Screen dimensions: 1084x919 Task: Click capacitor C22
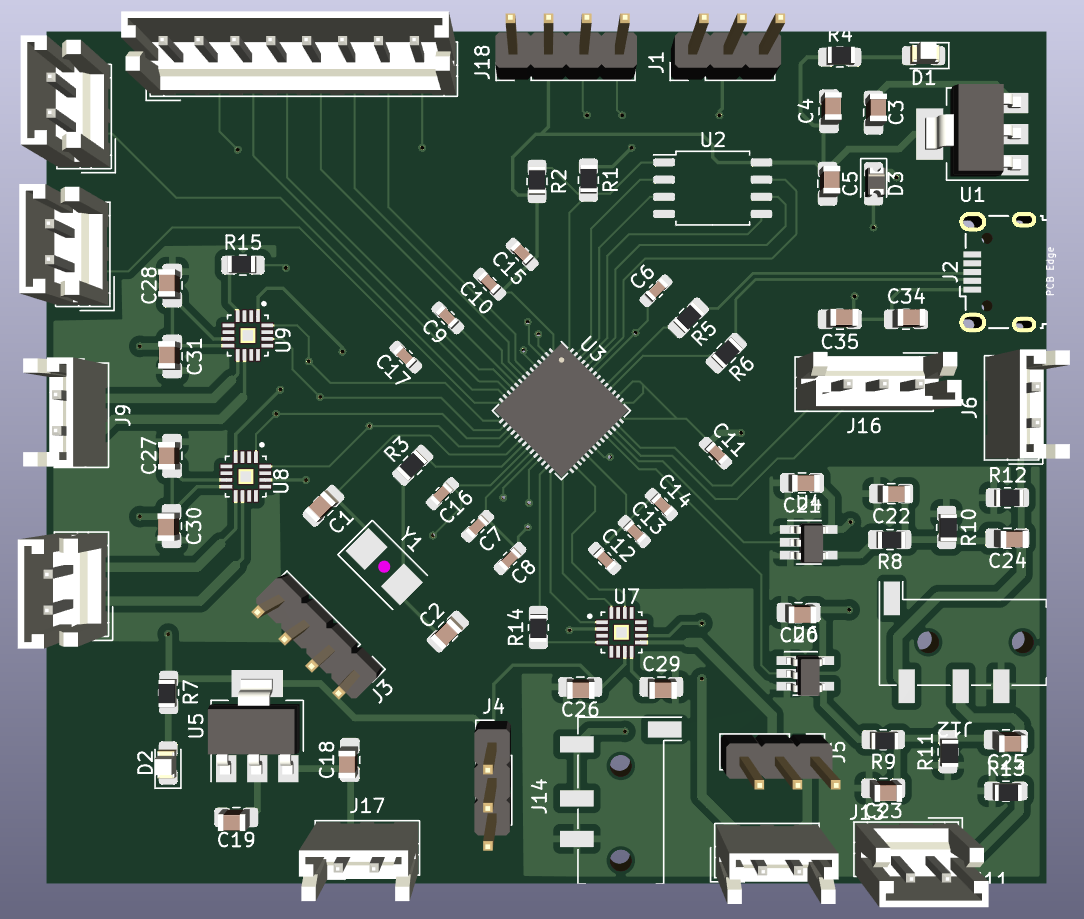pyautogui.click(x=890, y=494)
